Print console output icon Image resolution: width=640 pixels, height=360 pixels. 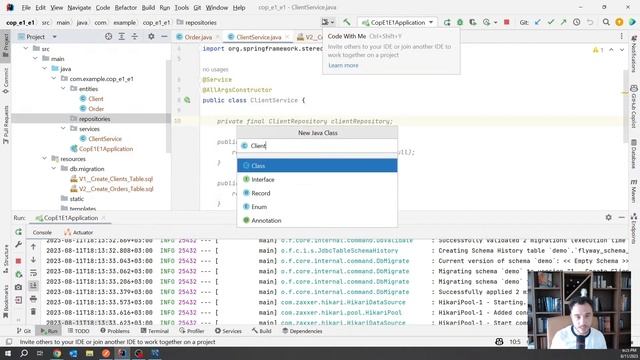(x=33, y=299)
